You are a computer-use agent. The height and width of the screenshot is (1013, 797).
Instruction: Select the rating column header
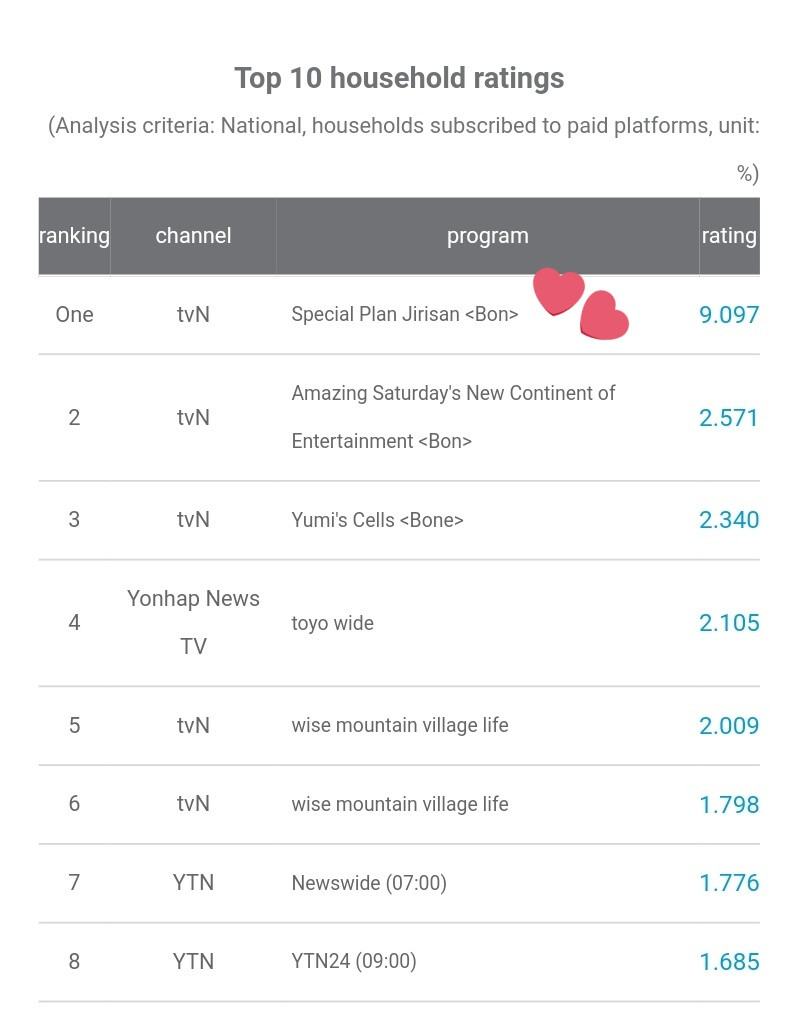729,236
